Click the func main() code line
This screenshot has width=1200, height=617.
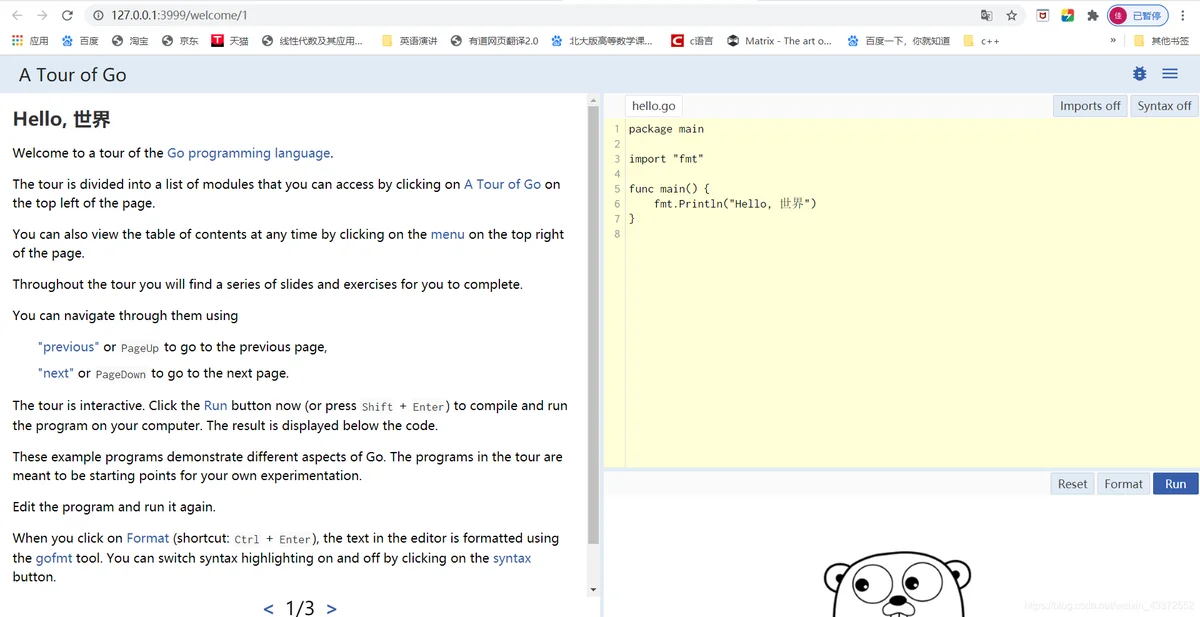669,189
